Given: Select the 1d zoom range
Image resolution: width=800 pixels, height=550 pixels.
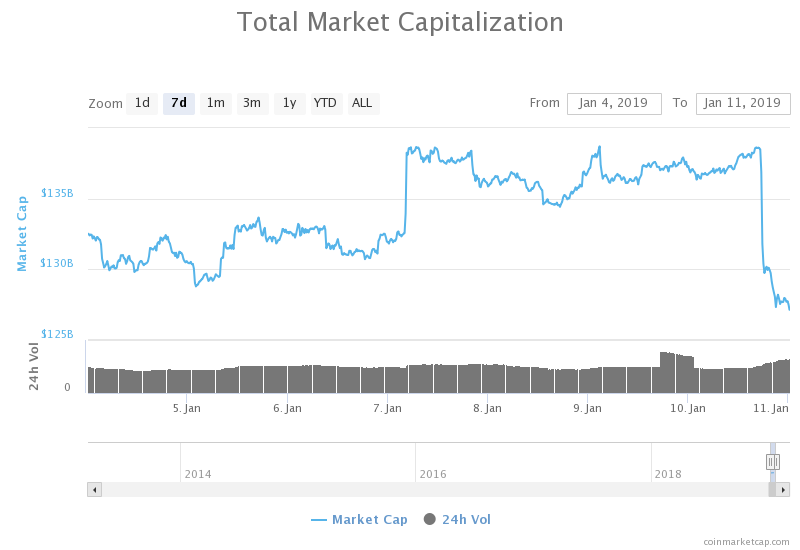Looking at the screenshot, I should [142, 103].
